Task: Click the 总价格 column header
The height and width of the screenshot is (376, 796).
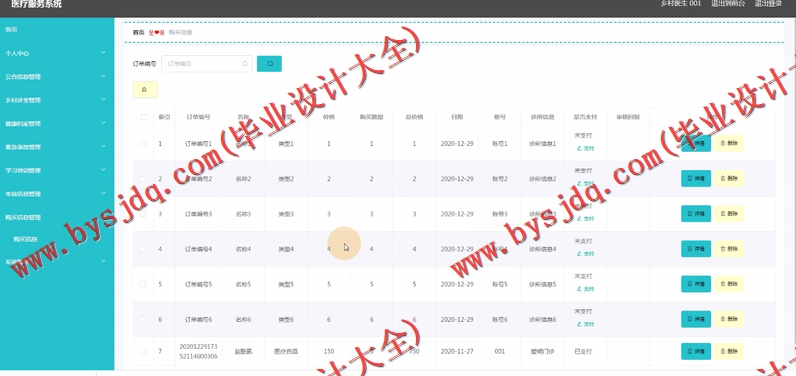Action: 414,117
